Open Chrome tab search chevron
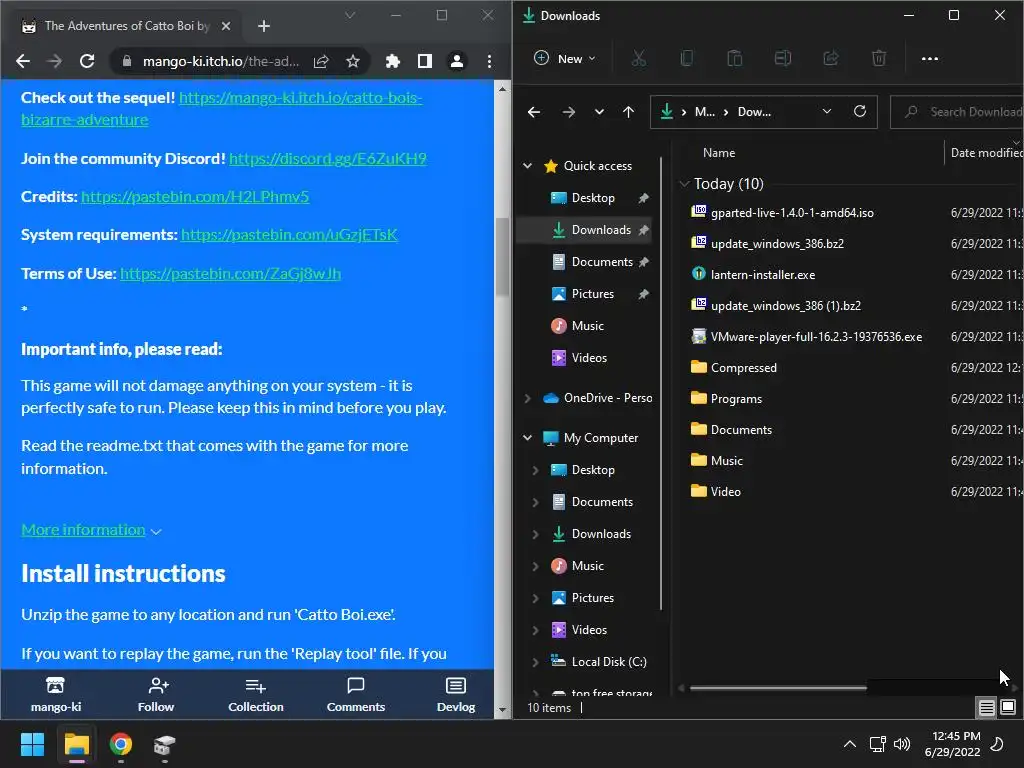The image size is (1024, 768). [x=350, y=15]
